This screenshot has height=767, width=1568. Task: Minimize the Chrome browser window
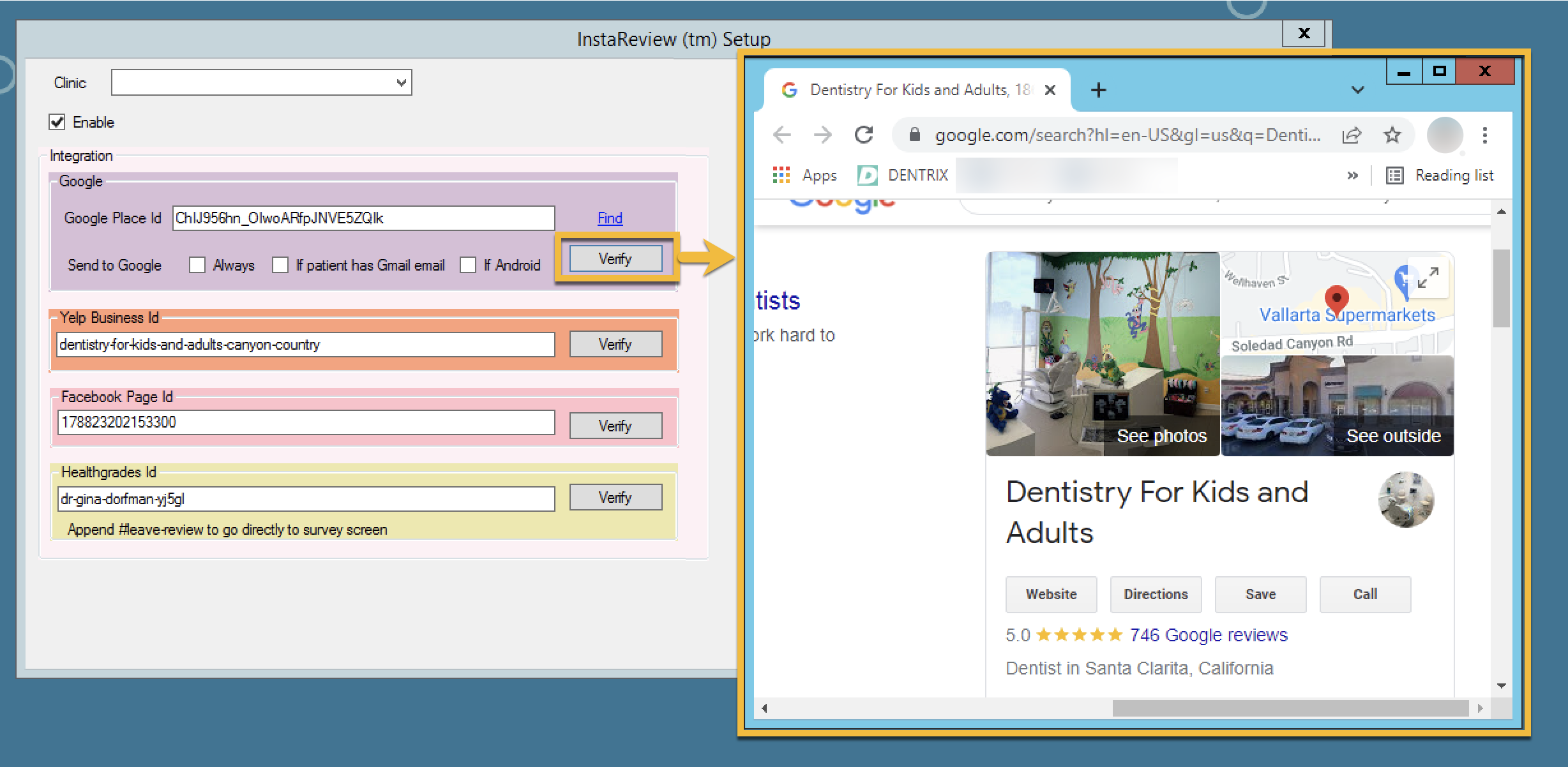pos(1404,71)
